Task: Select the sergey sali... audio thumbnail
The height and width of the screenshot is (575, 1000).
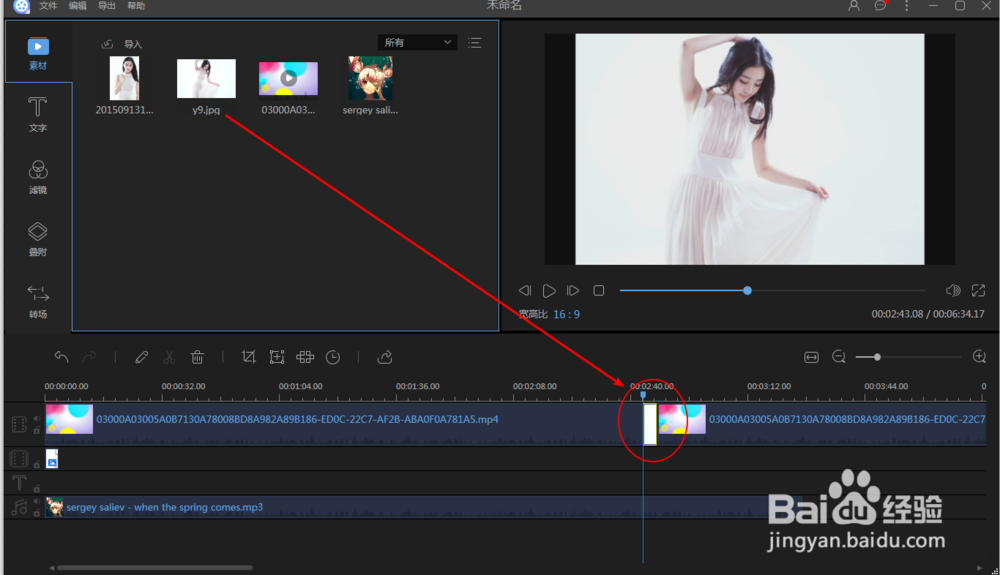Action: (x=371, y=78)
